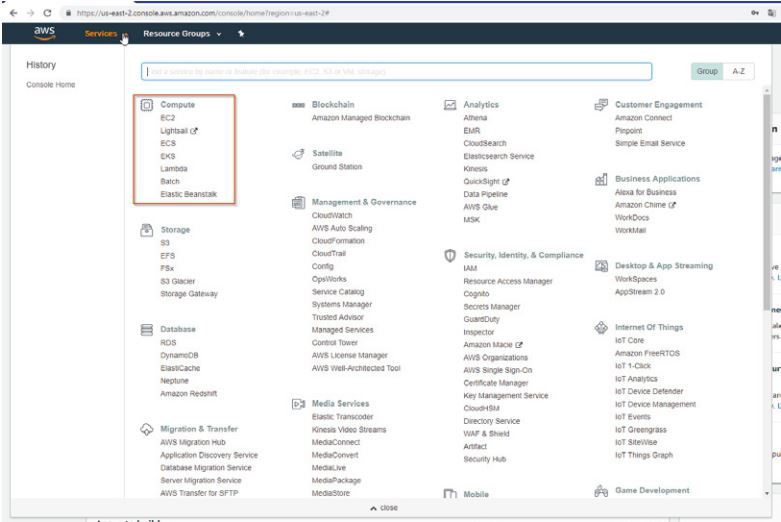Image resolution: width=781 pixels, height=522 pixels.
Task: Open Systems Manager
Action: pyautogui.click(x=342, y=304)
